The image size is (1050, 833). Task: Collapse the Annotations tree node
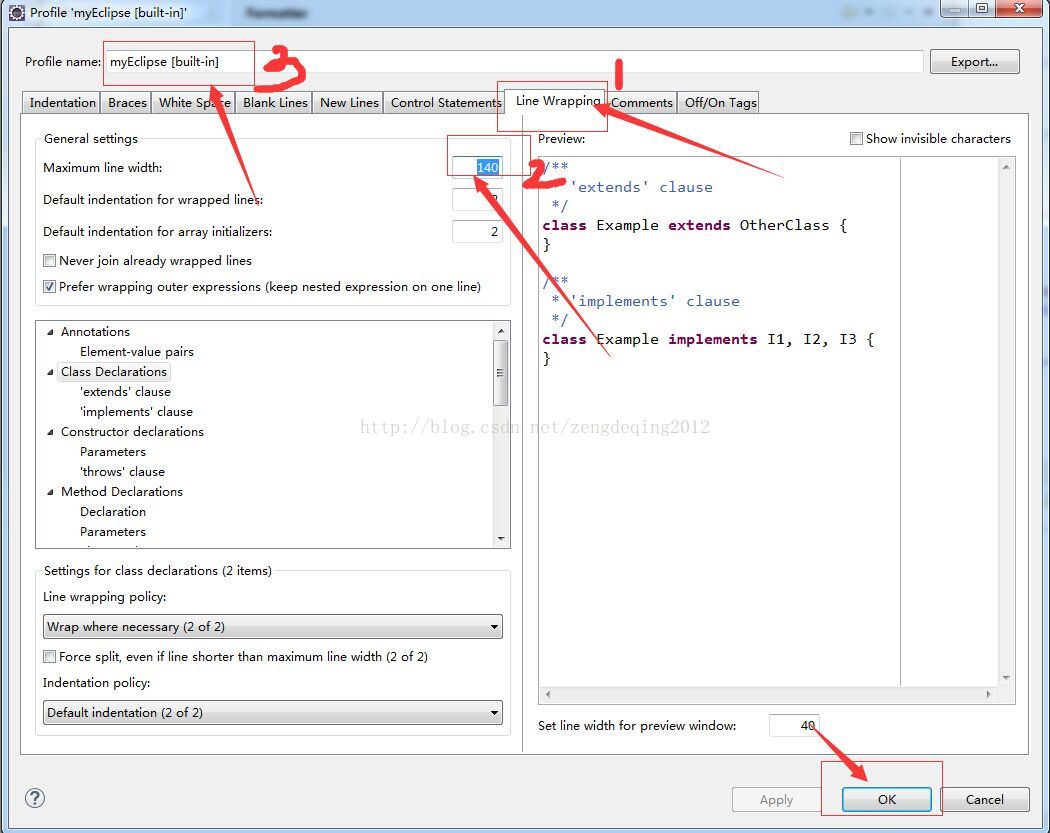coord(50,332)
